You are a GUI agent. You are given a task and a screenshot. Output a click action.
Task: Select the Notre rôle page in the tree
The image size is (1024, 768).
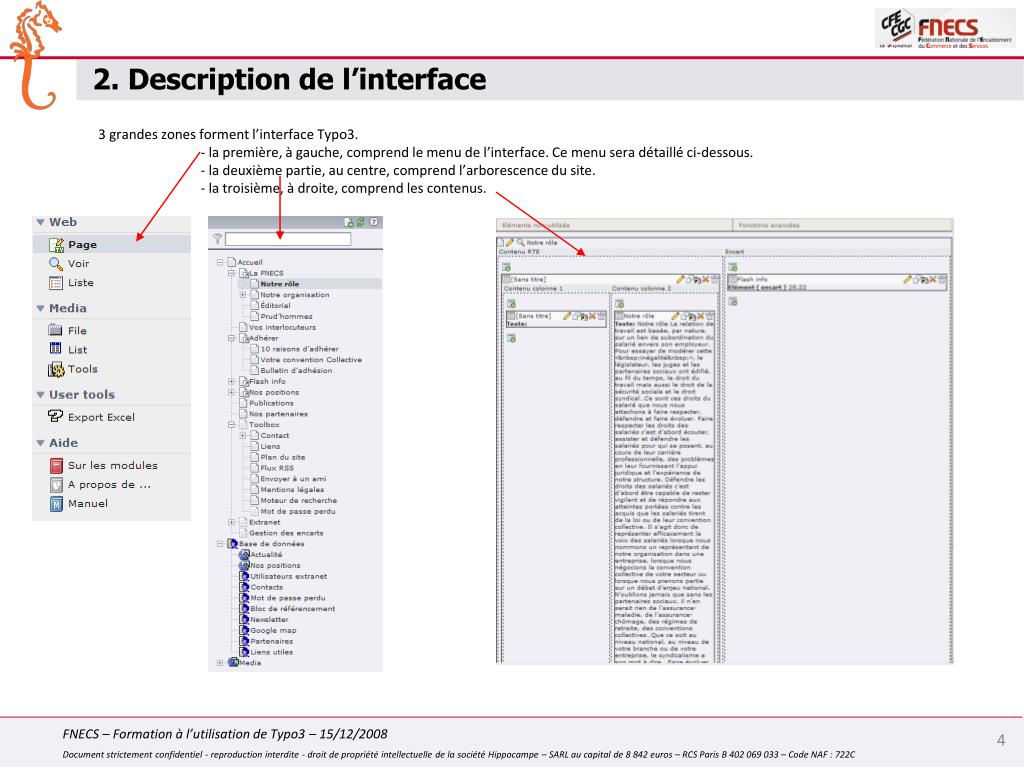[280, 284]
